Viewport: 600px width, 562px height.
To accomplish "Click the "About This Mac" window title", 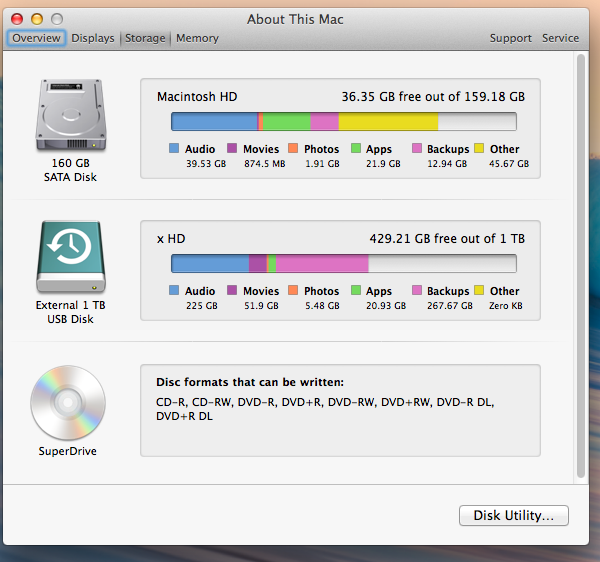I will [295, 19].
